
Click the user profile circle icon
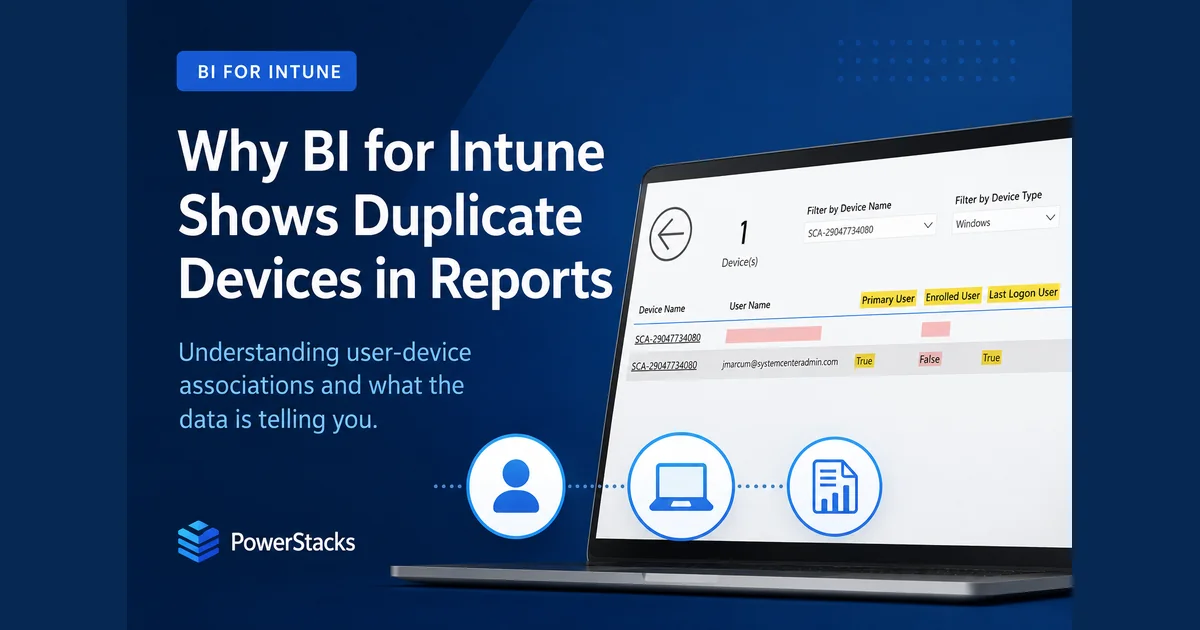pos(518,486)
